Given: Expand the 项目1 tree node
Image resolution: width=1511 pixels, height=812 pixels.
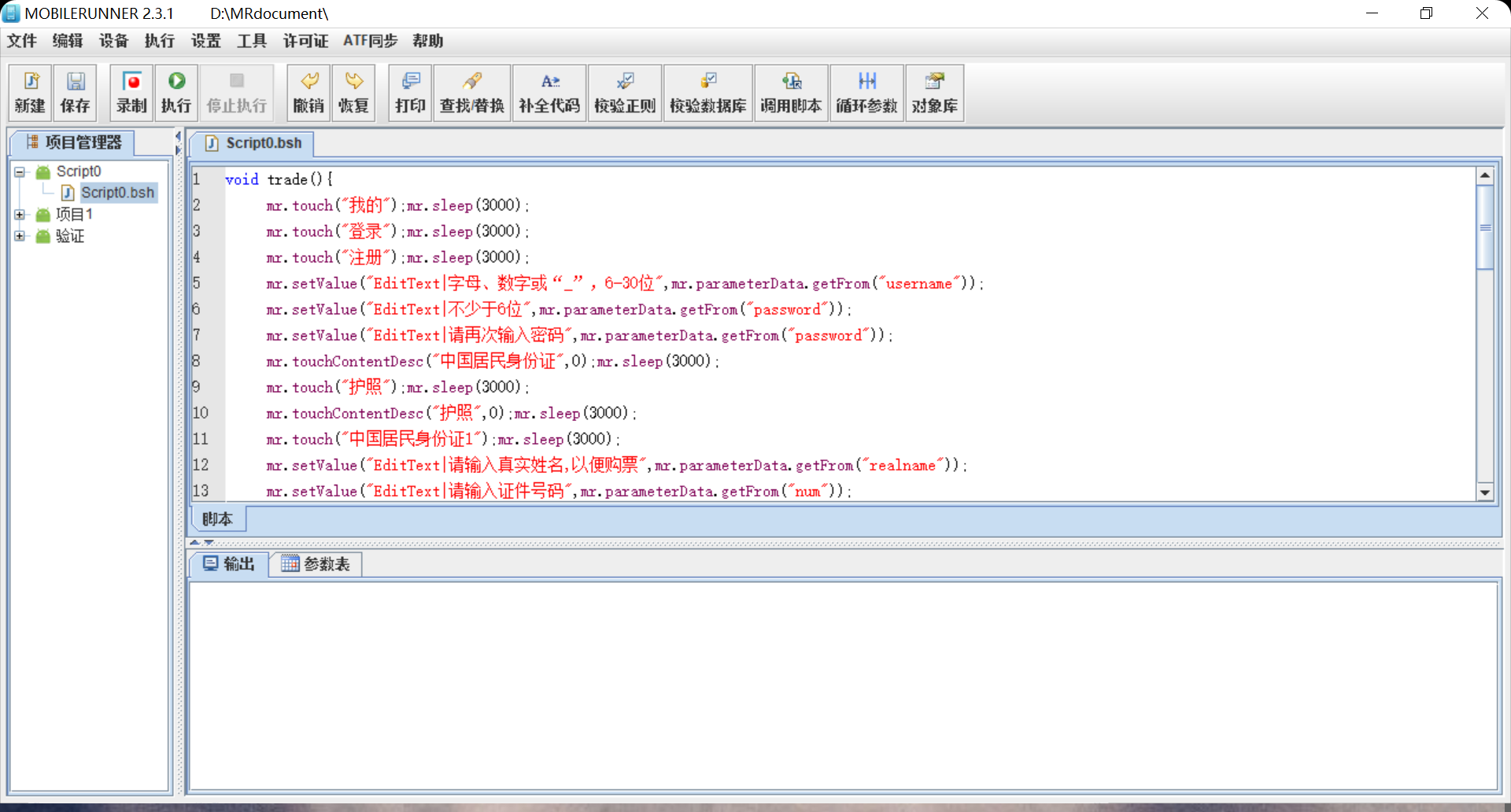Looking at the screenshot, I should click(20, 215).
